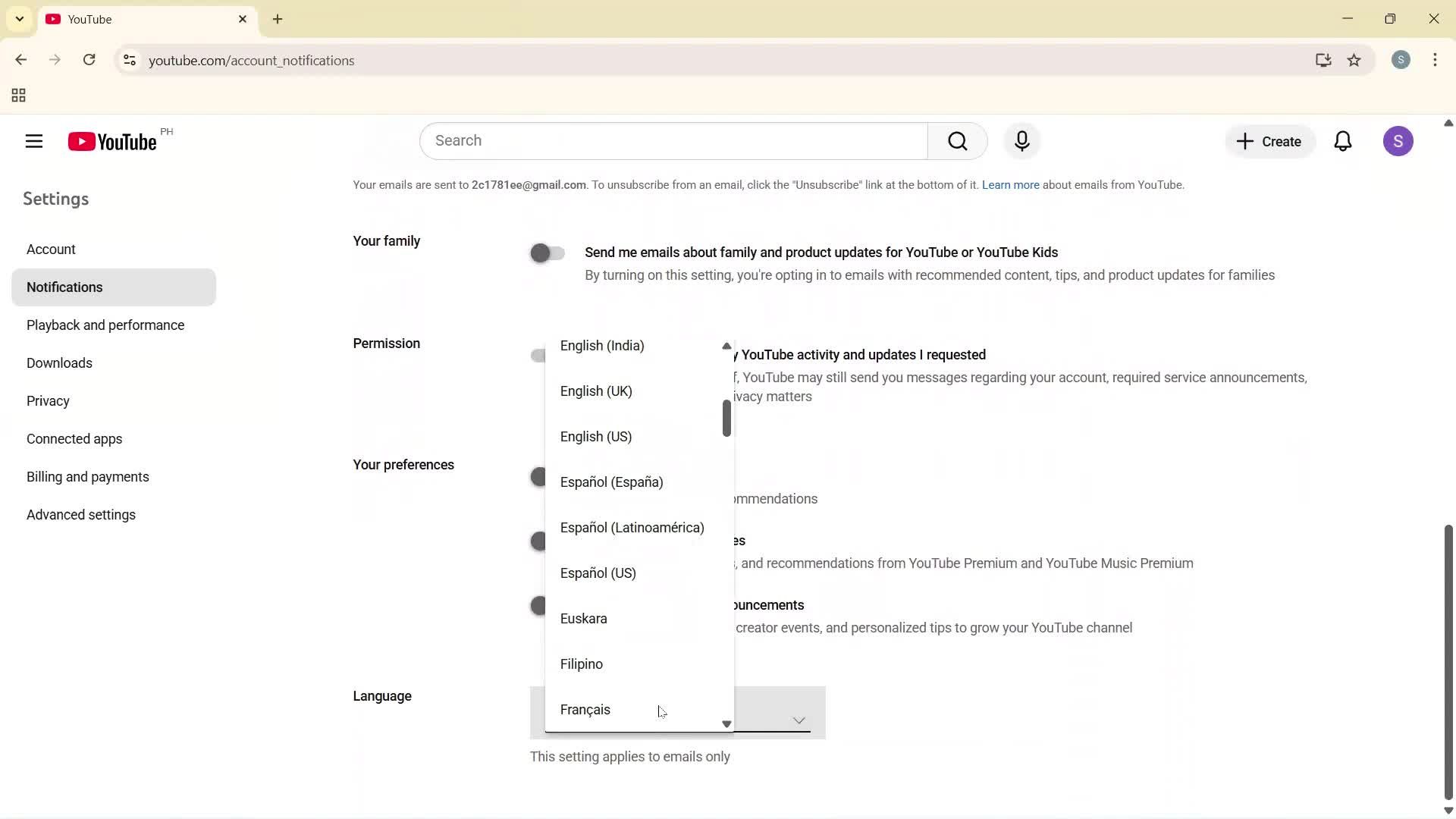The image size is (1456, 819).
Task: Open the Chrome three-dot menu
Action: [1435, 60]
